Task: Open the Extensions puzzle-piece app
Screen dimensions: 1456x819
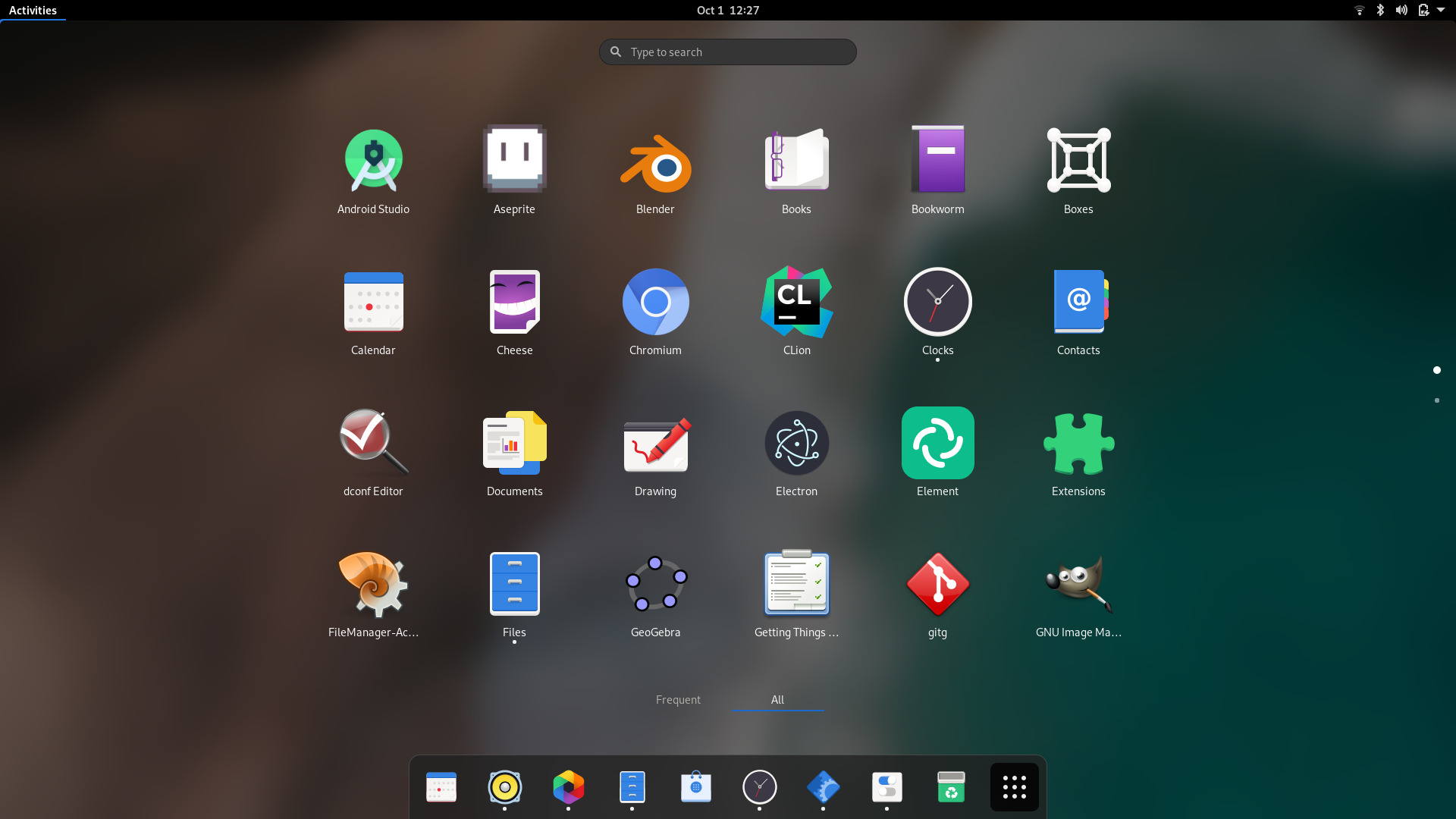Action: pyautogui.click(x=1078, y=444)
